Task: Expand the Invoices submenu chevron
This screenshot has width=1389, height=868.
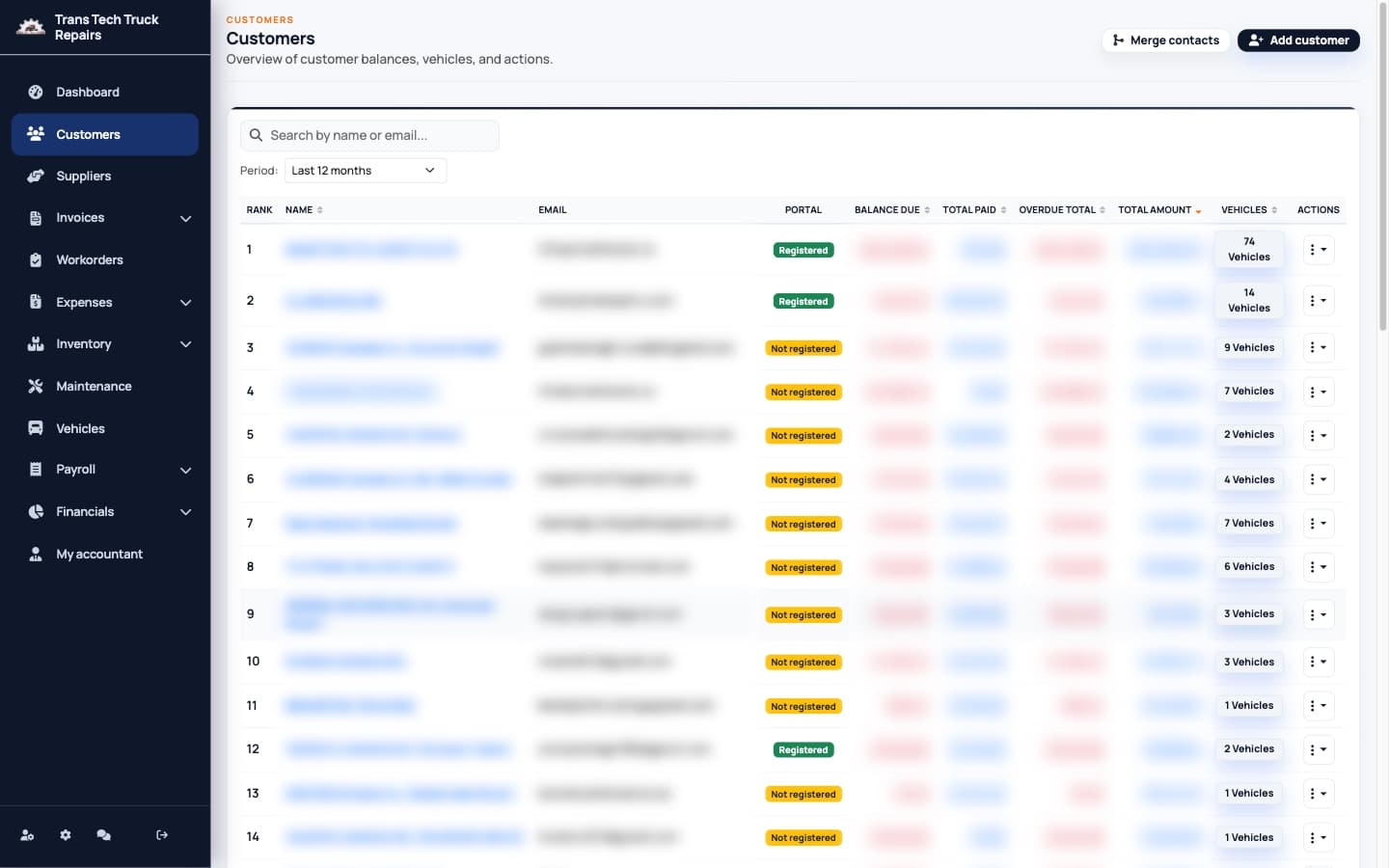Action: (186, 218)
